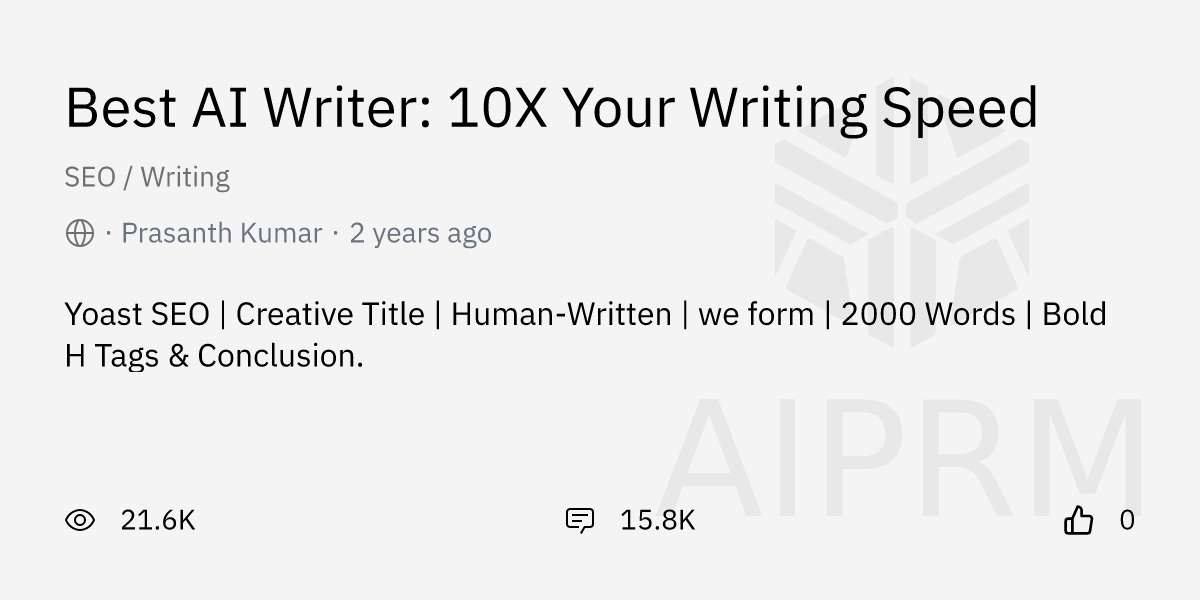Open author Prasanth Kumar's profile

[x=221, y=233]
